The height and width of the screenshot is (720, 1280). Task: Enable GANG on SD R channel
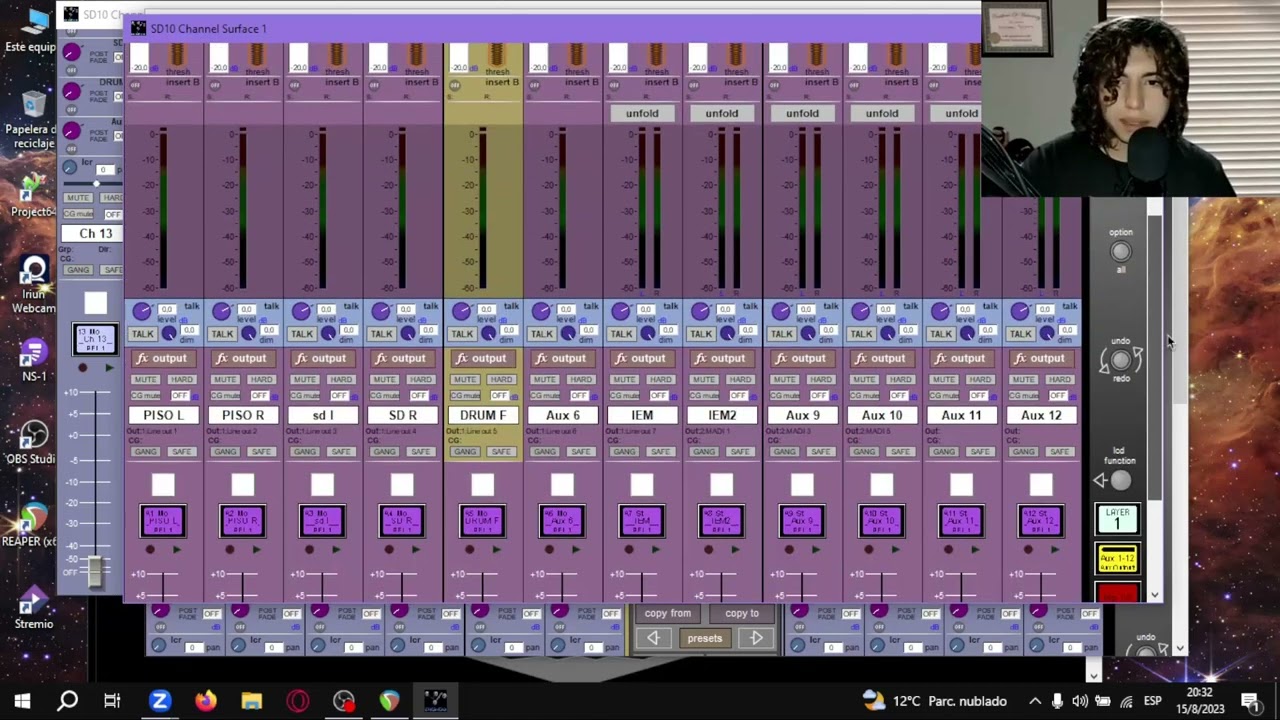tap(385, 452)
